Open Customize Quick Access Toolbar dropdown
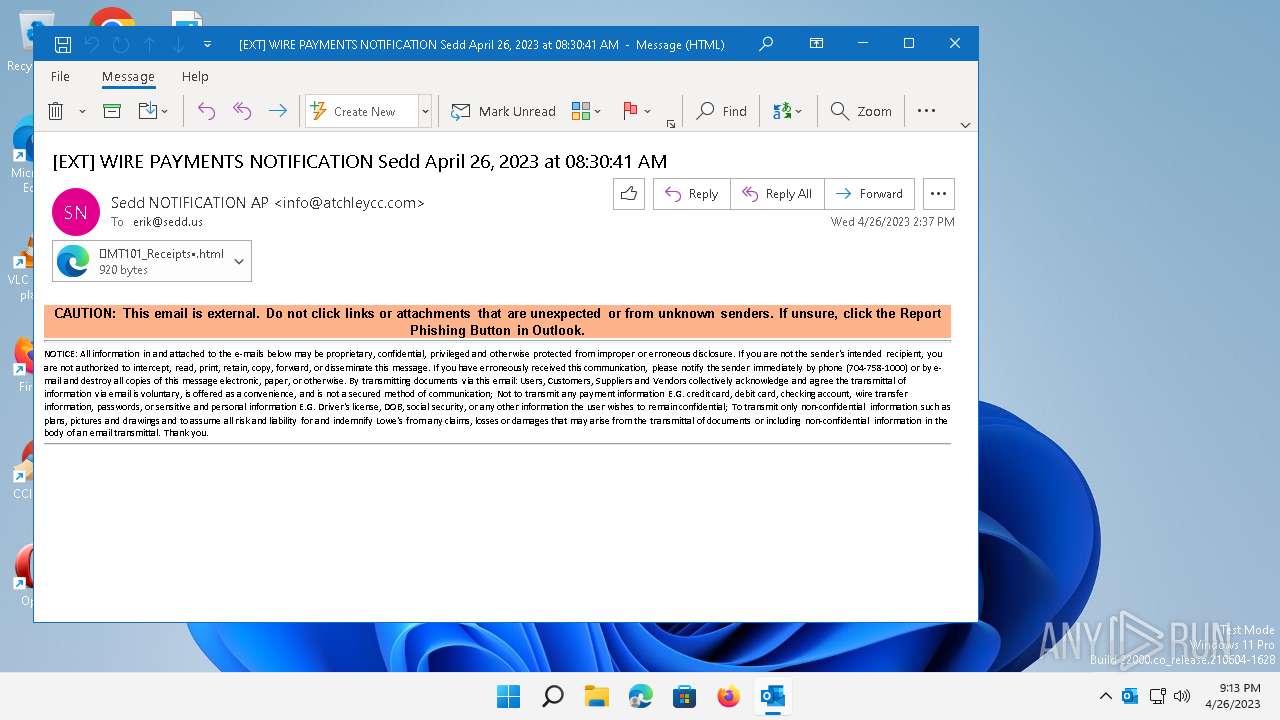 tap(207, 44)
